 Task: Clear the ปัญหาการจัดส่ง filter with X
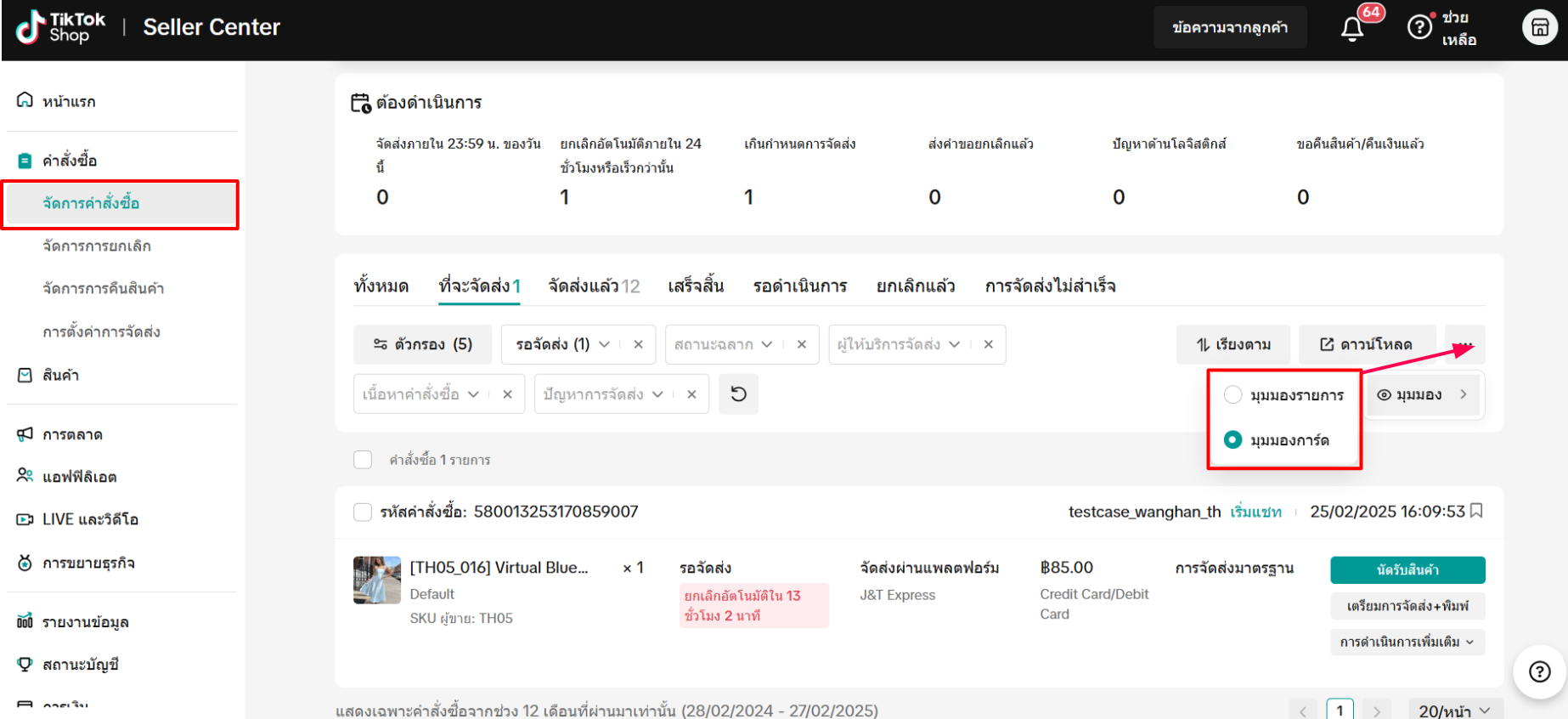[x=691, y=394]
